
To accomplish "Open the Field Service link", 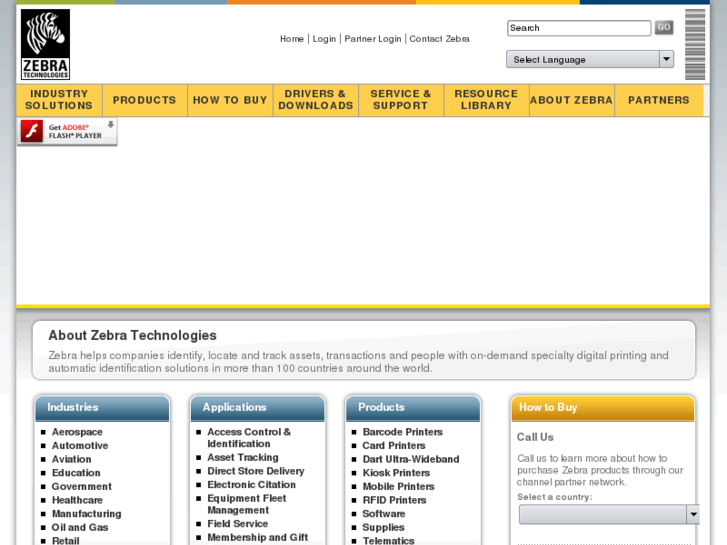I will (x=237, y=524).
